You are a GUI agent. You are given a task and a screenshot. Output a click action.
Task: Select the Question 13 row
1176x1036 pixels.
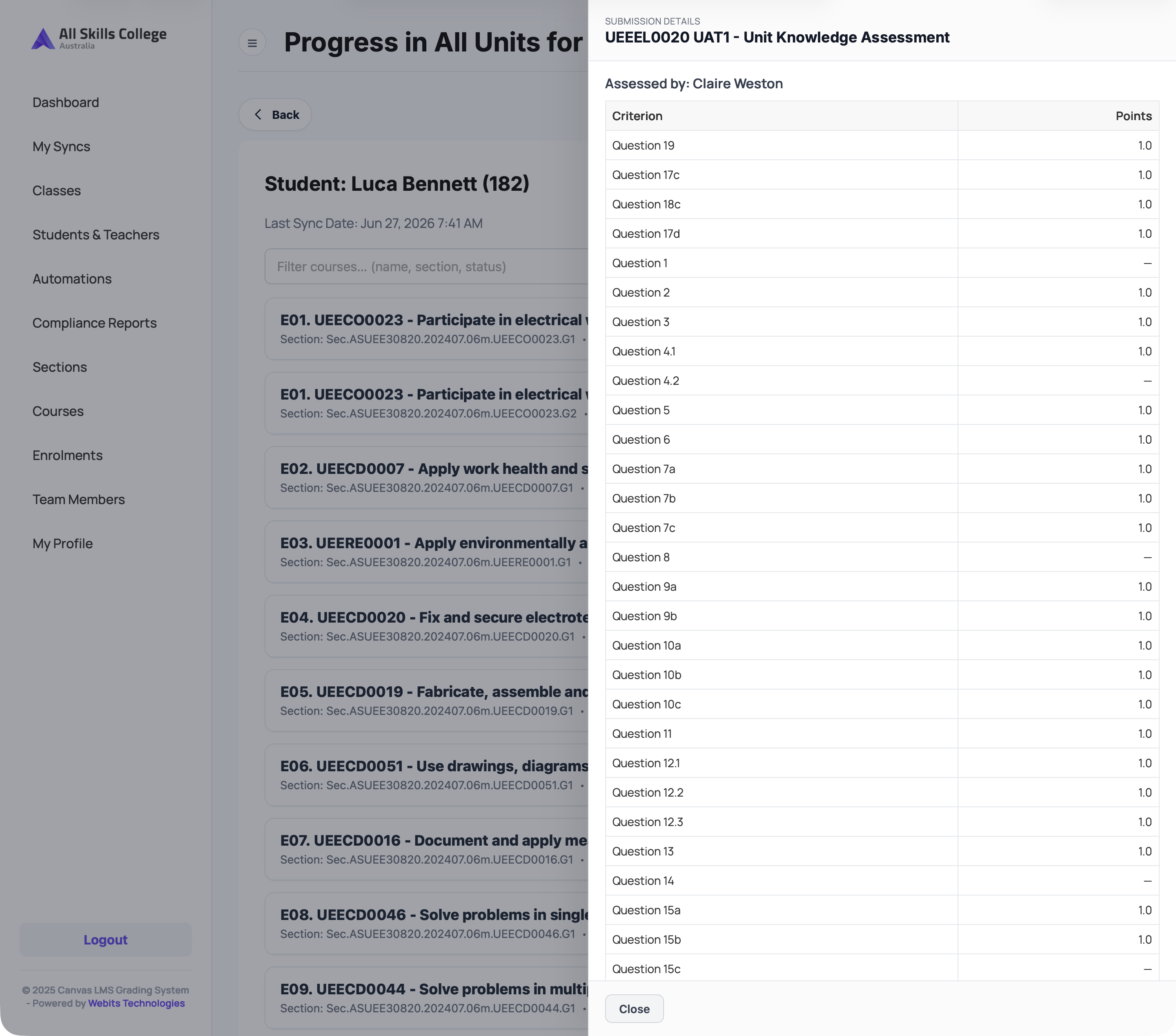[882, 851]
